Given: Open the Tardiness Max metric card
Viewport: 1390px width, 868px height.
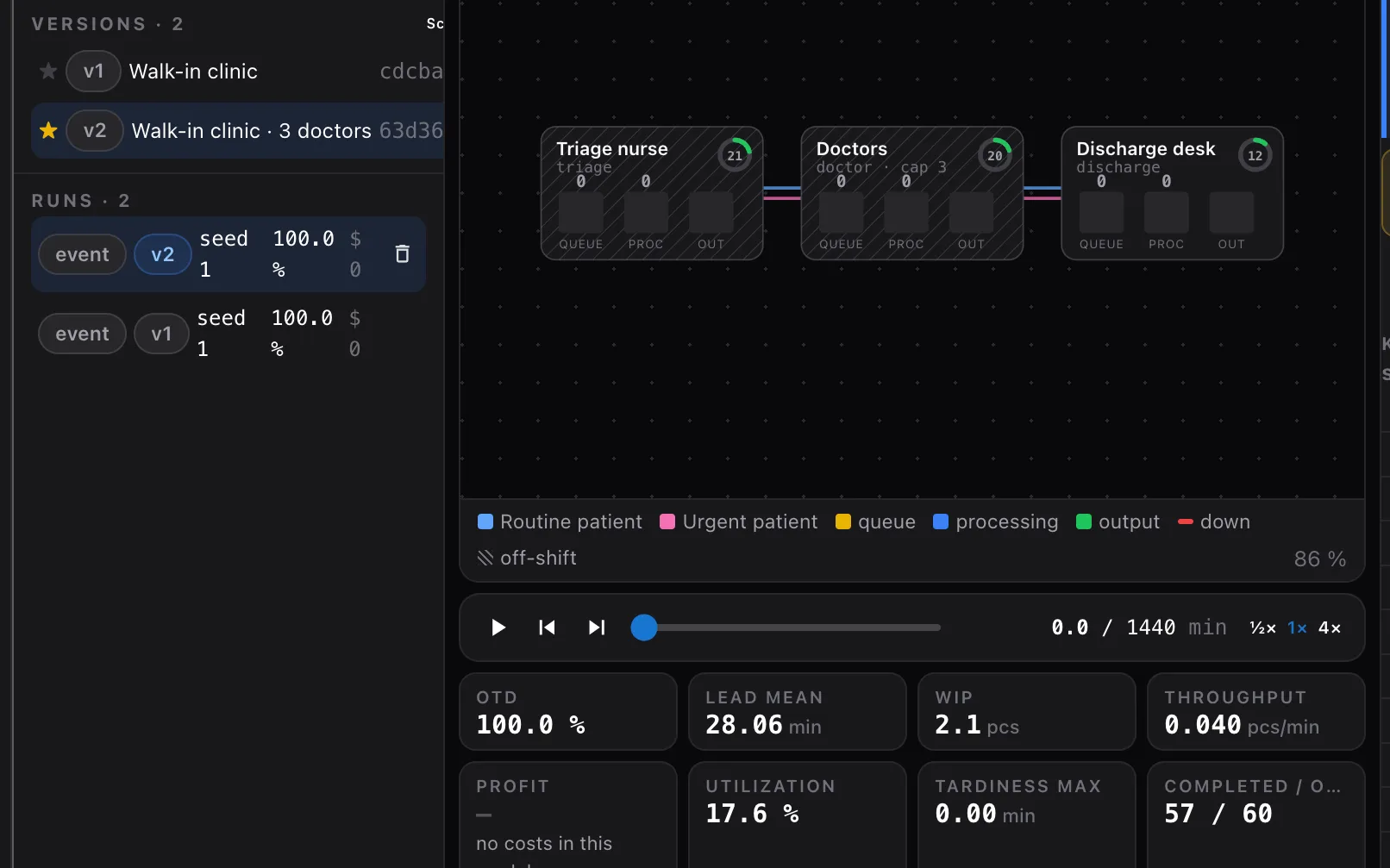Looking at the screenshot, I should tap(1027, 815).
